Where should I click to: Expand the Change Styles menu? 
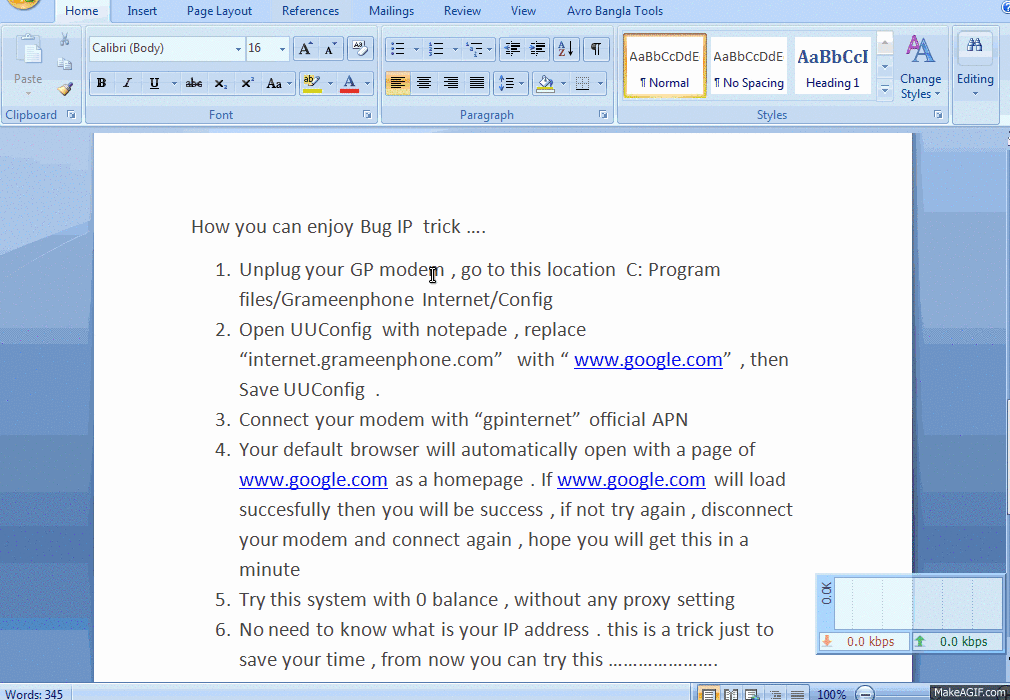pos(920,68)
